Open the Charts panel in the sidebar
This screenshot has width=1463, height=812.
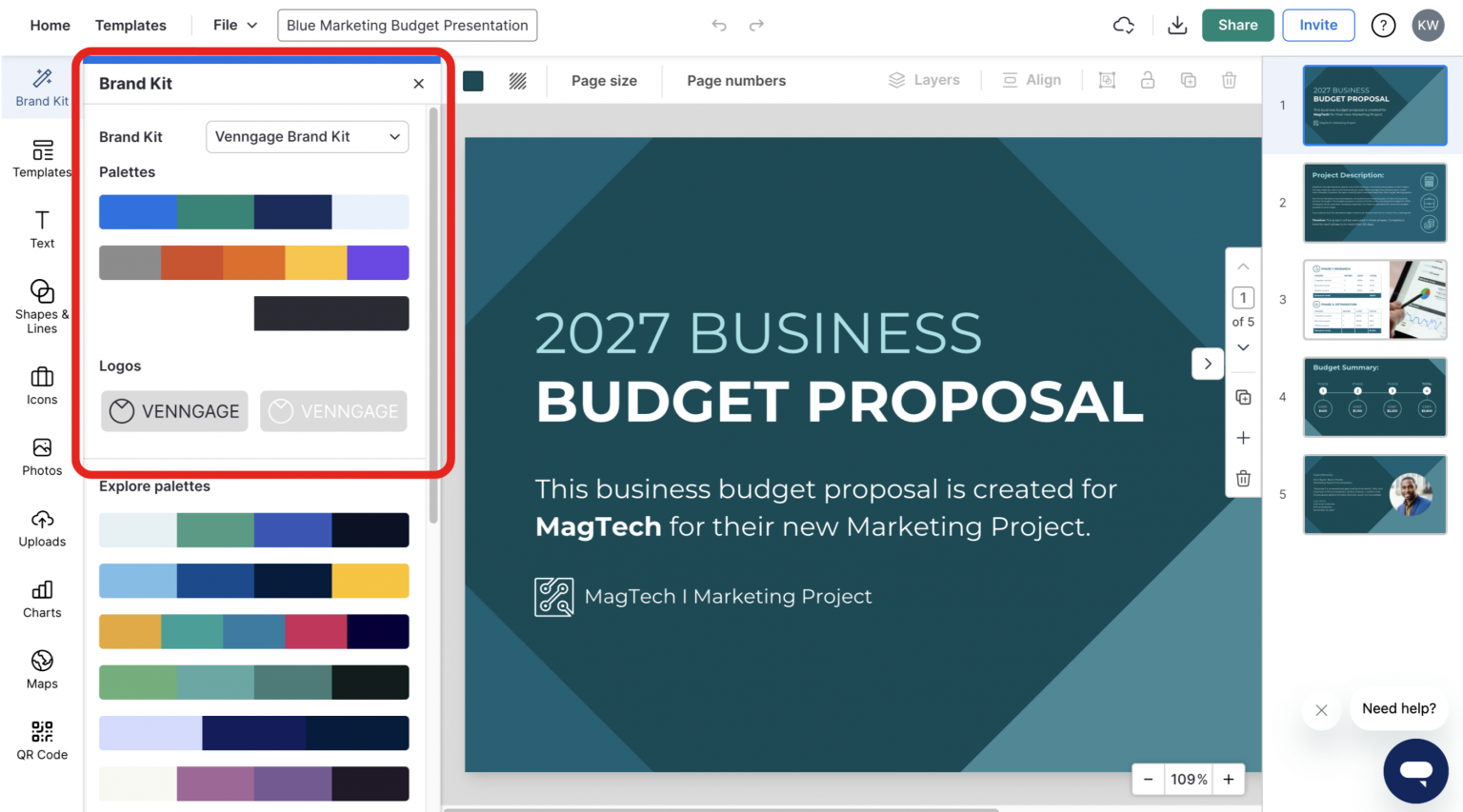[x=41, y=600]
